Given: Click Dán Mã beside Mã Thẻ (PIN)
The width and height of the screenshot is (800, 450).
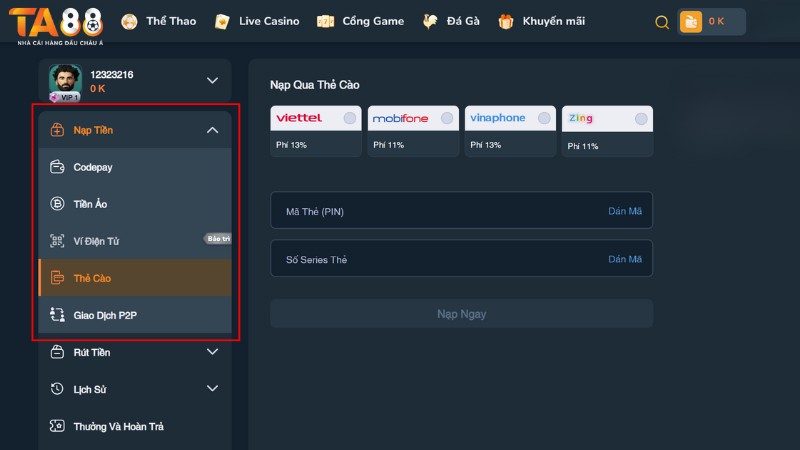Looking at the screenshot, I should 625,211.
